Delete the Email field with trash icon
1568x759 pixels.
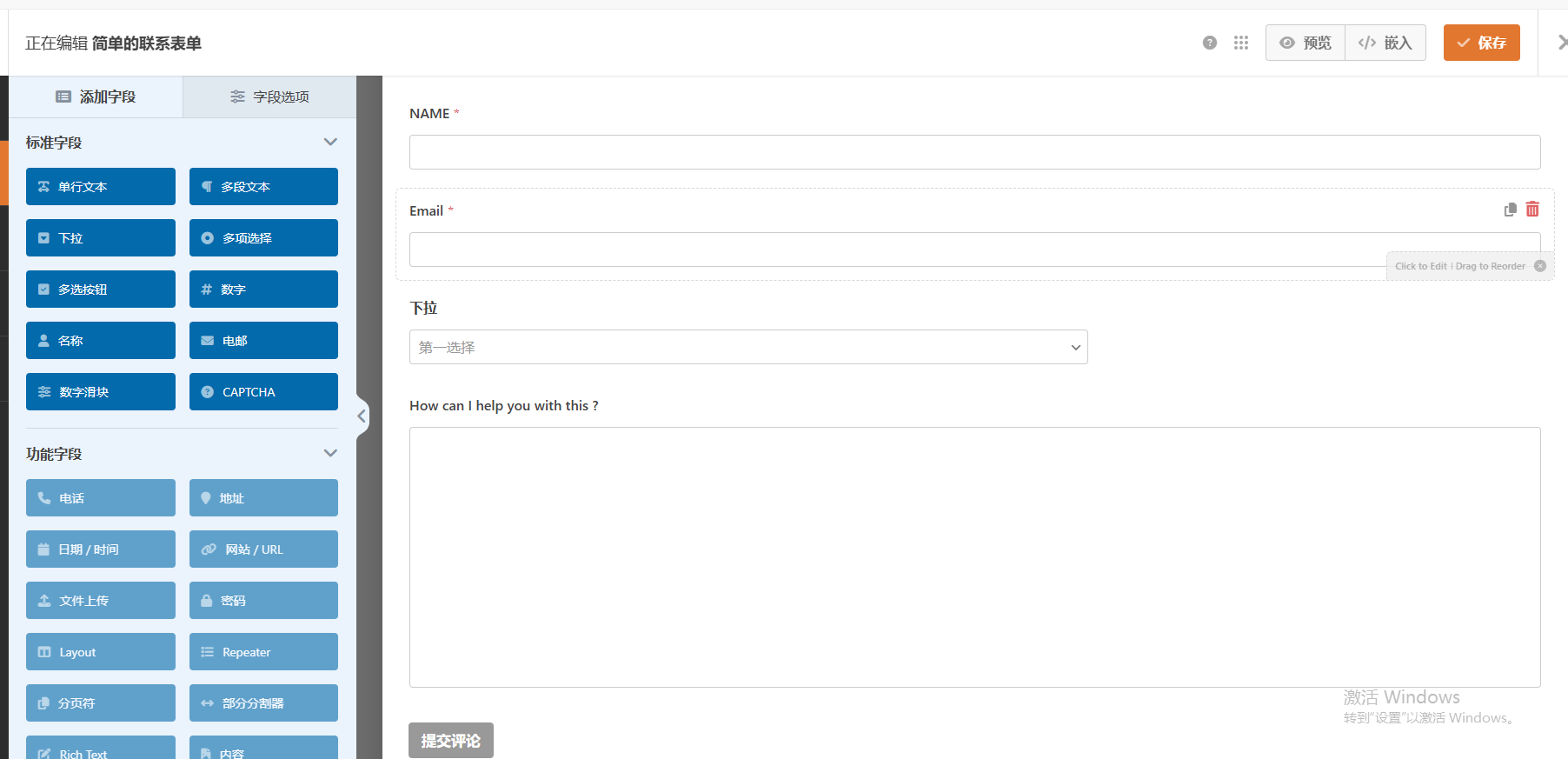[x=1532, y=210]
